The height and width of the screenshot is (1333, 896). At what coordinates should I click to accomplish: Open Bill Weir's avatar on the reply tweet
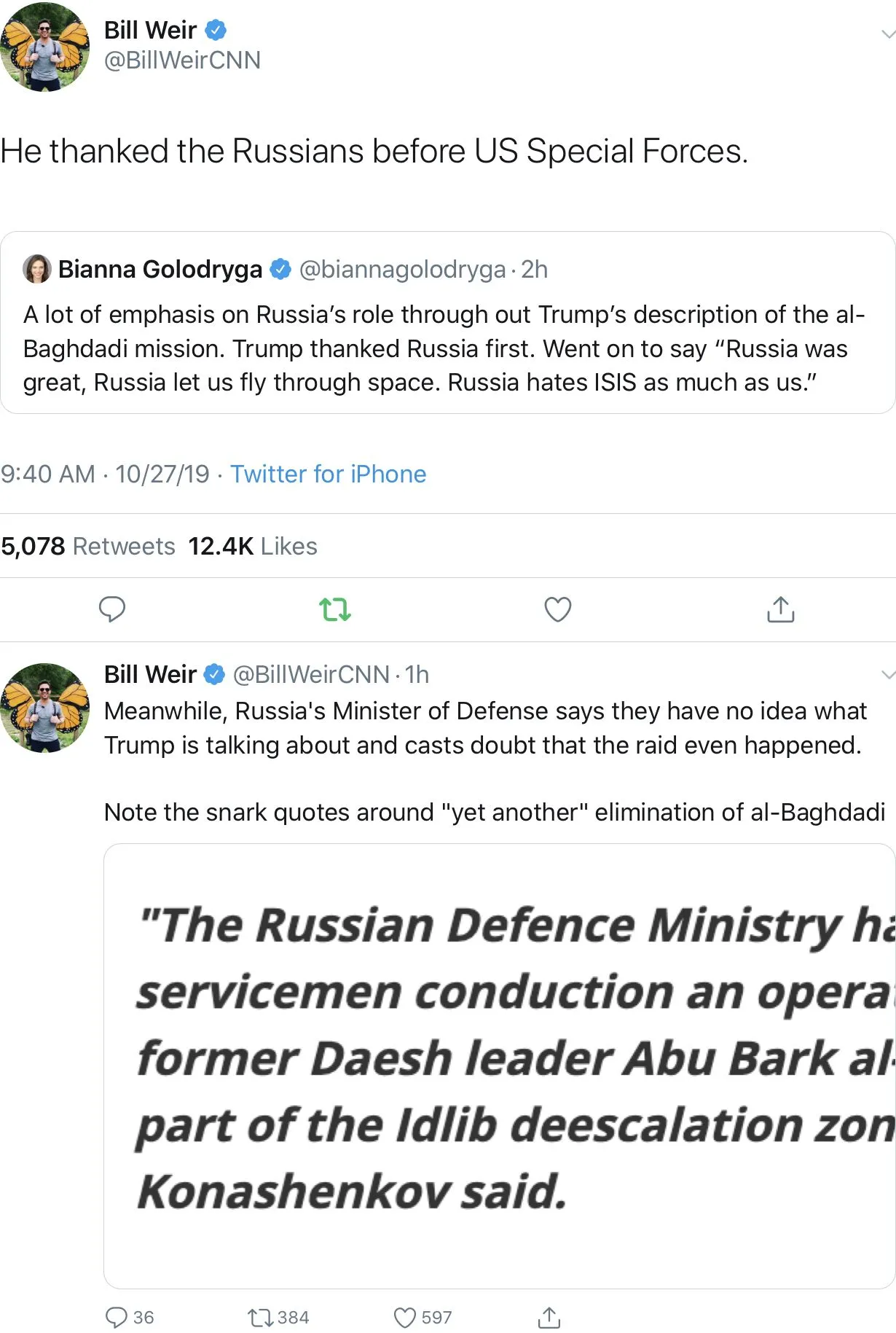(x=45, y=707)
